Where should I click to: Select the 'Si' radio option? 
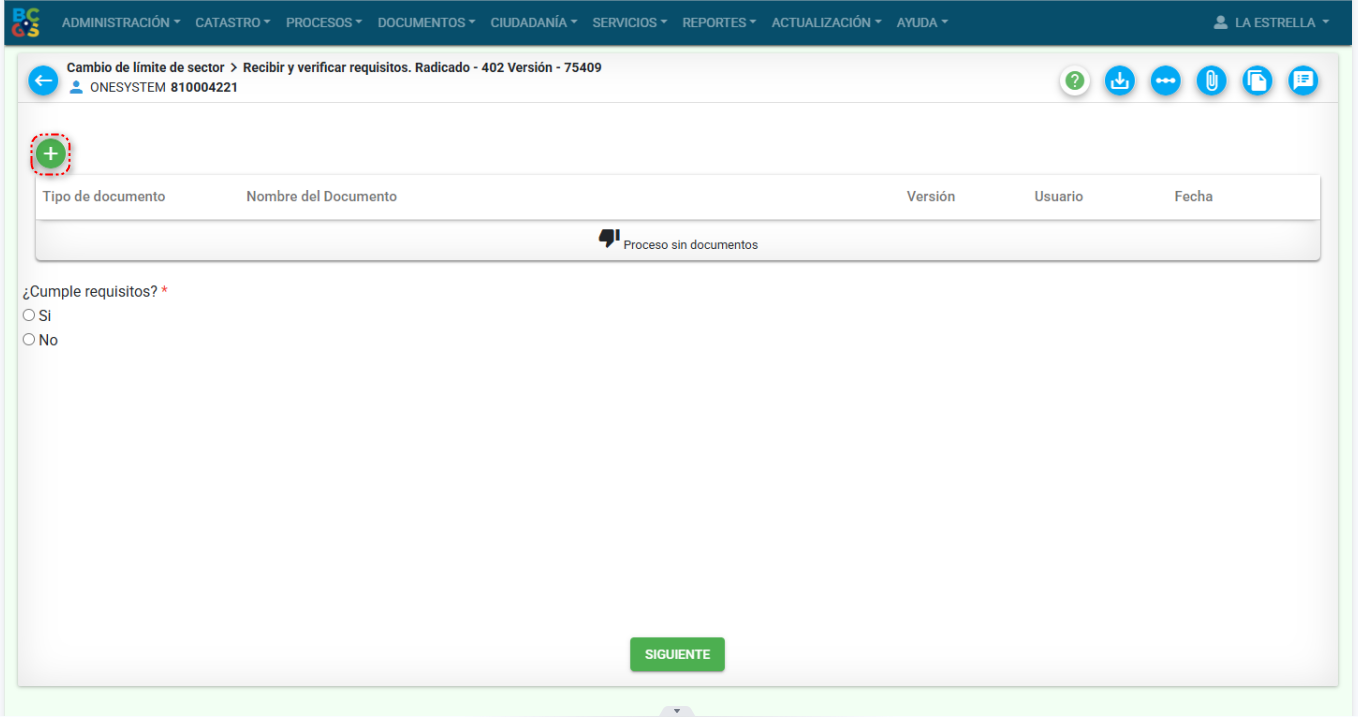pyautogui.click(x=29, y=315)
